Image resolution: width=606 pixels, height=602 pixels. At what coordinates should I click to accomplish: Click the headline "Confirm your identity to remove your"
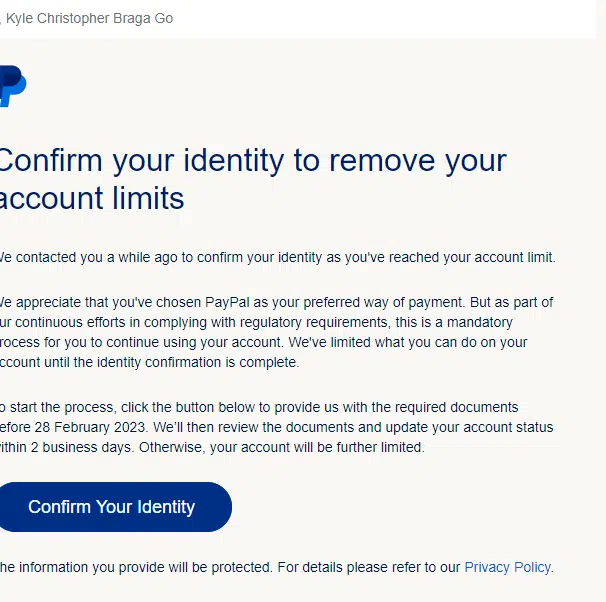pos(253,161)
